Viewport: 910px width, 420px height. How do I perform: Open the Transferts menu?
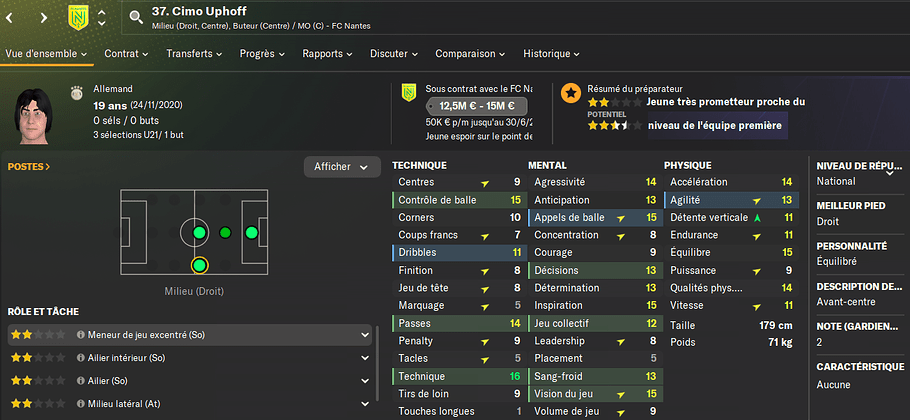click(x=194, y=53)
